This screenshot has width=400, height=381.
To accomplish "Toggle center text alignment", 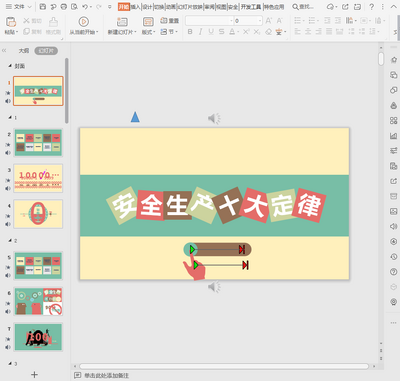I will click(x=308, y=32).
